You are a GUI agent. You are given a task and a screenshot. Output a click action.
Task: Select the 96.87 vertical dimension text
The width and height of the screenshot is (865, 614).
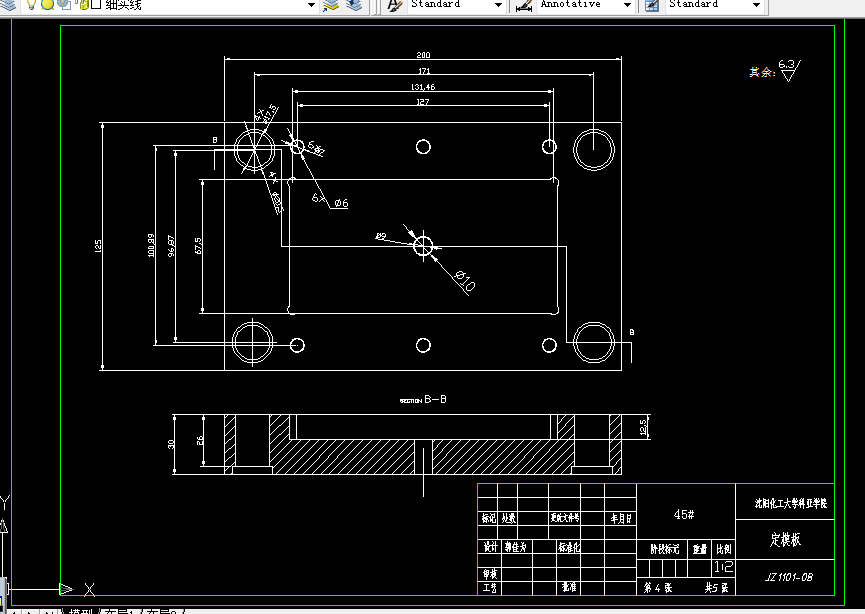coord(171,246)
